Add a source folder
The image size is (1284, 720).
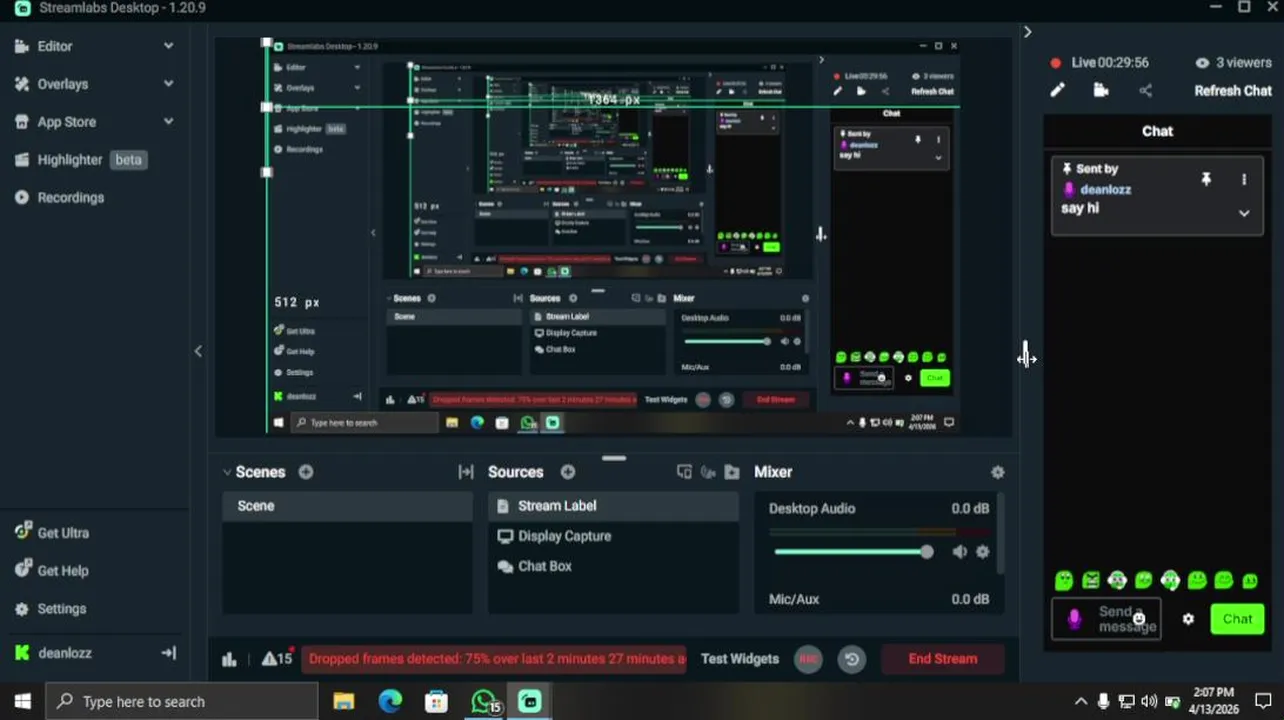pos(732,472)
